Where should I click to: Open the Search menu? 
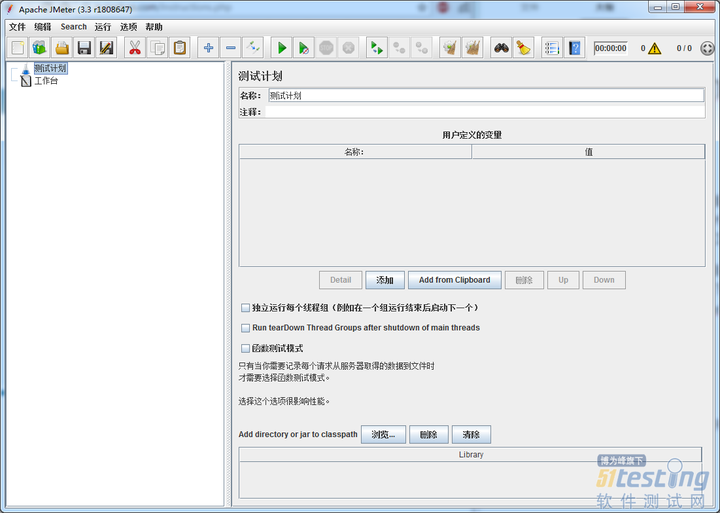click(73, 27)
